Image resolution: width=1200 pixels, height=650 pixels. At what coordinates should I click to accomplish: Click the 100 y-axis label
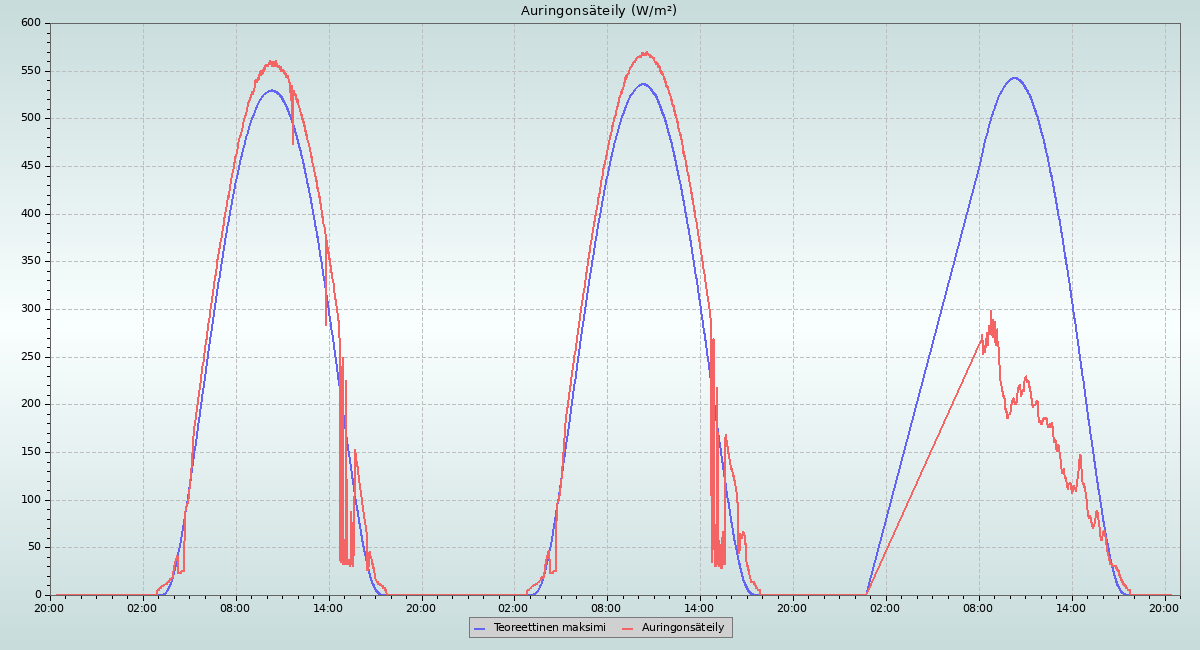31,500
